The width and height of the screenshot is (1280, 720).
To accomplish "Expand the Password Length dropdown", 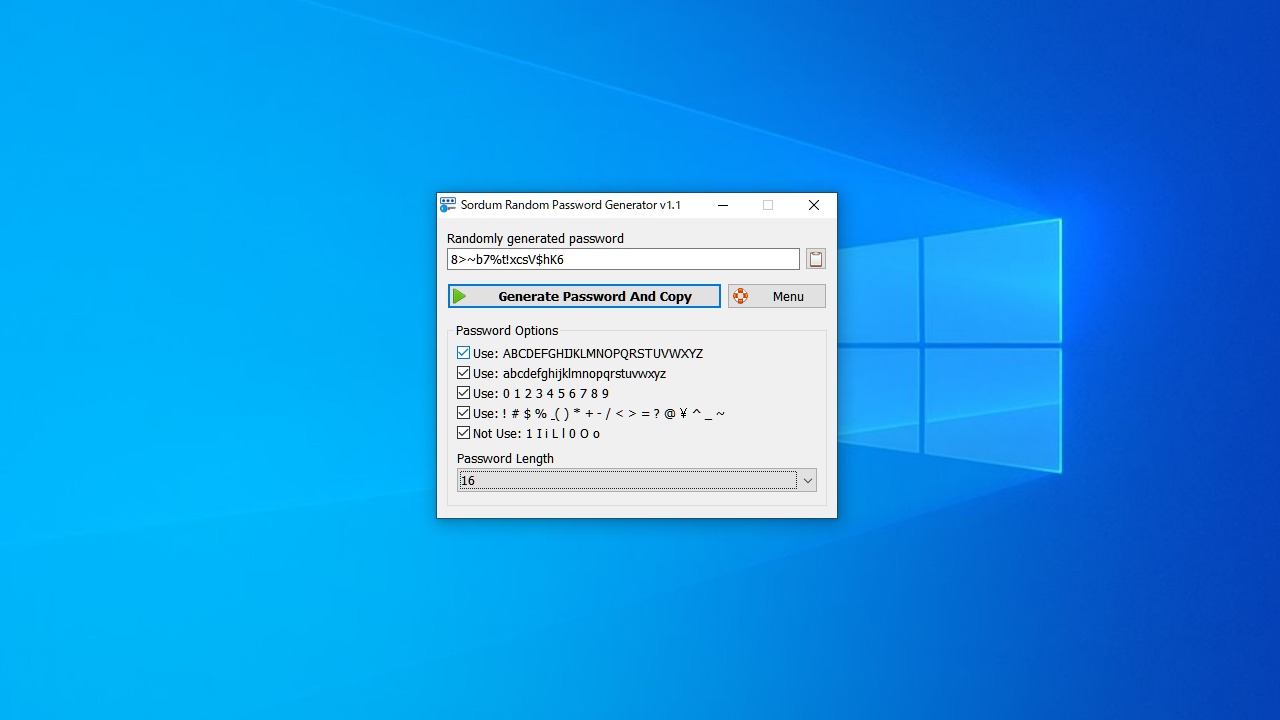I will (x=807, y=480).
